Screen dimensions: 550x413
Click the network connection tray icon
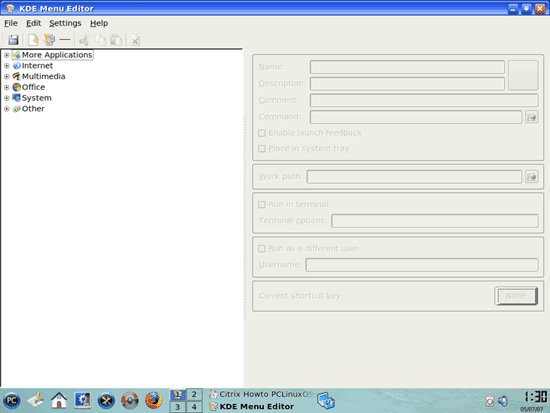[x=326, y=401]
